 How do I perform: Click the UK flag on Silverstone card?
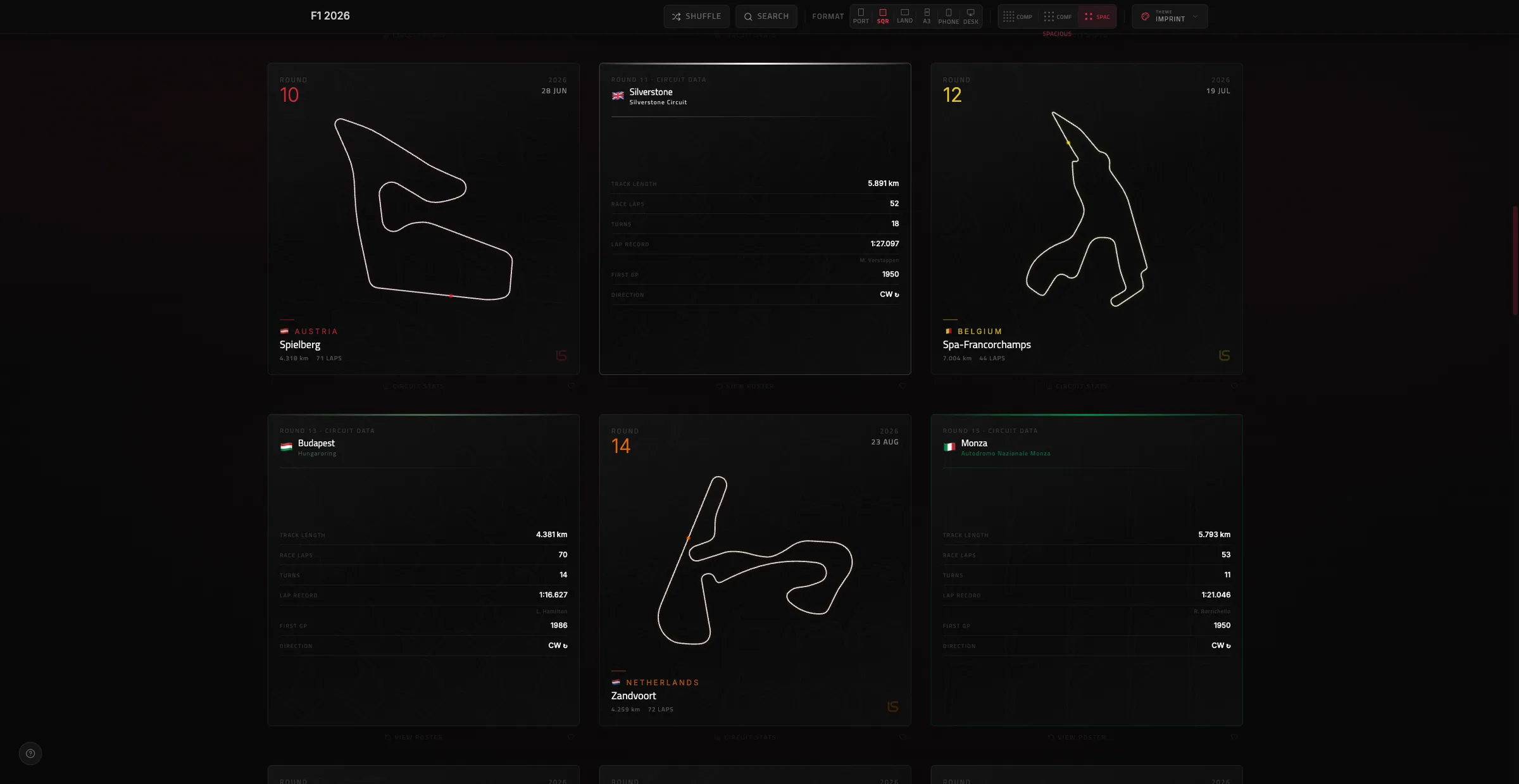[618, 96]
